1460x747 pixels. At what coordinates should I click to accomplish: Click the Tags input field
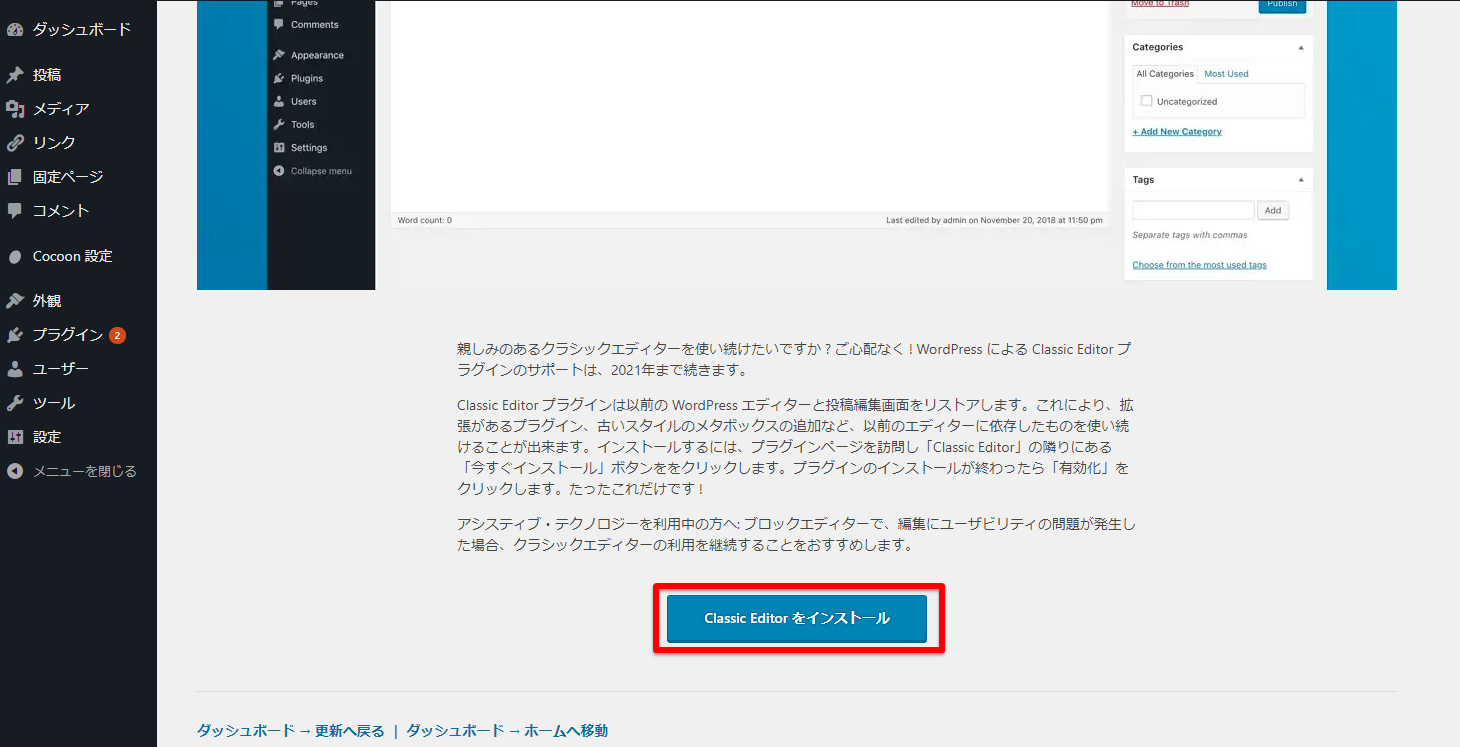click(1193, 211)
